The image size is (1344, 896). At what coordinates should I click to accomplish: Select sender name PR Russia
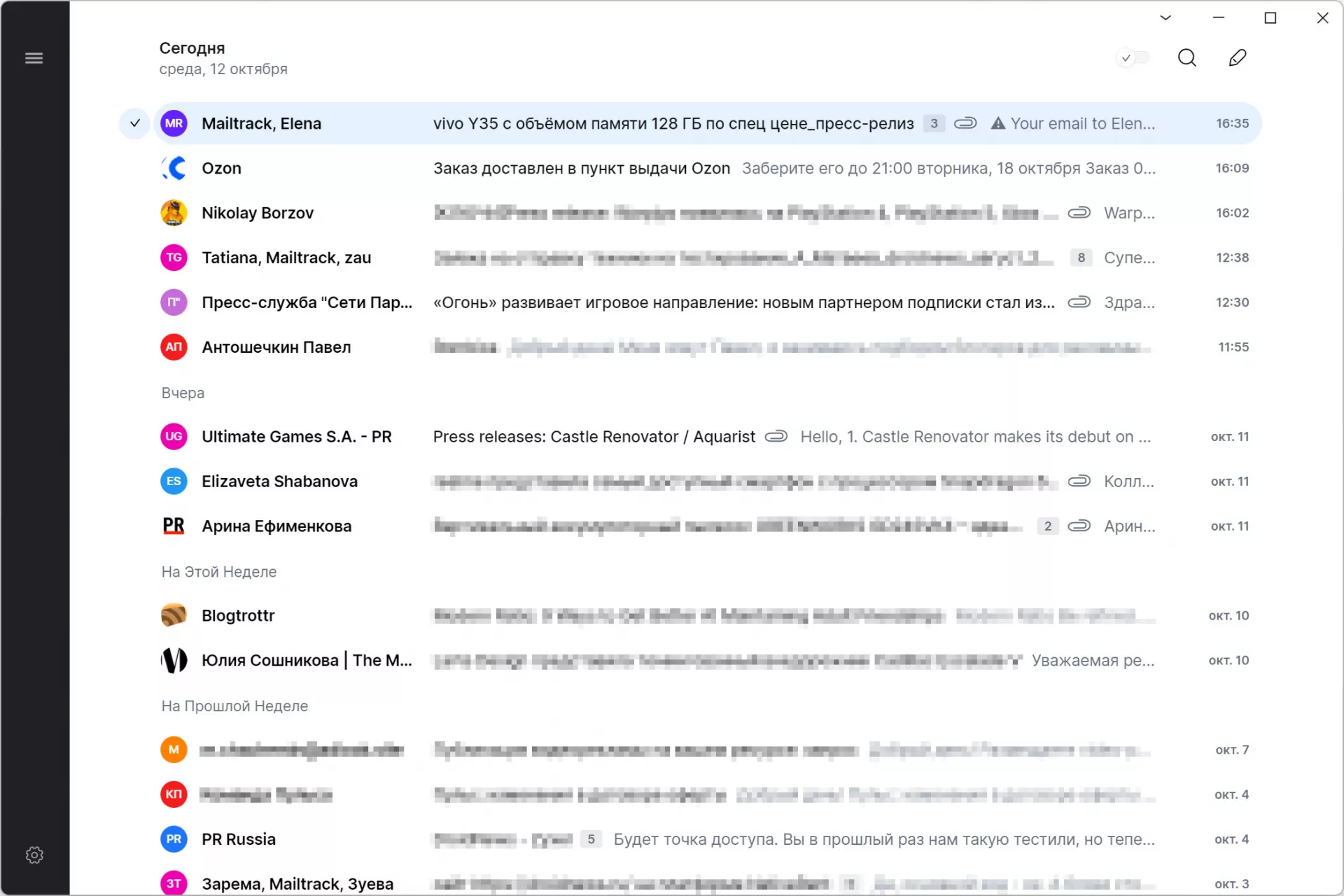click(x=239, y=839)
